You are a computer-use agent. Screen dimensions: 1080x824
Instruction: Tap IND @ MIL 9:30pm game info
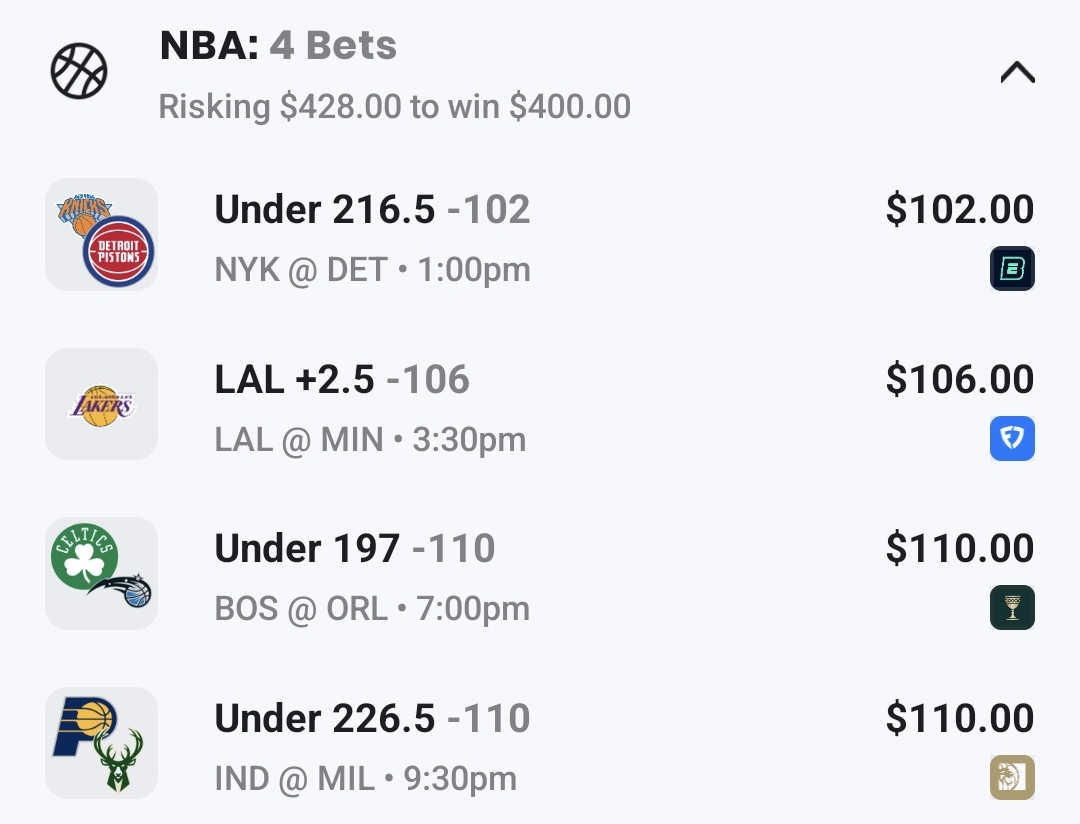(365, 779)
